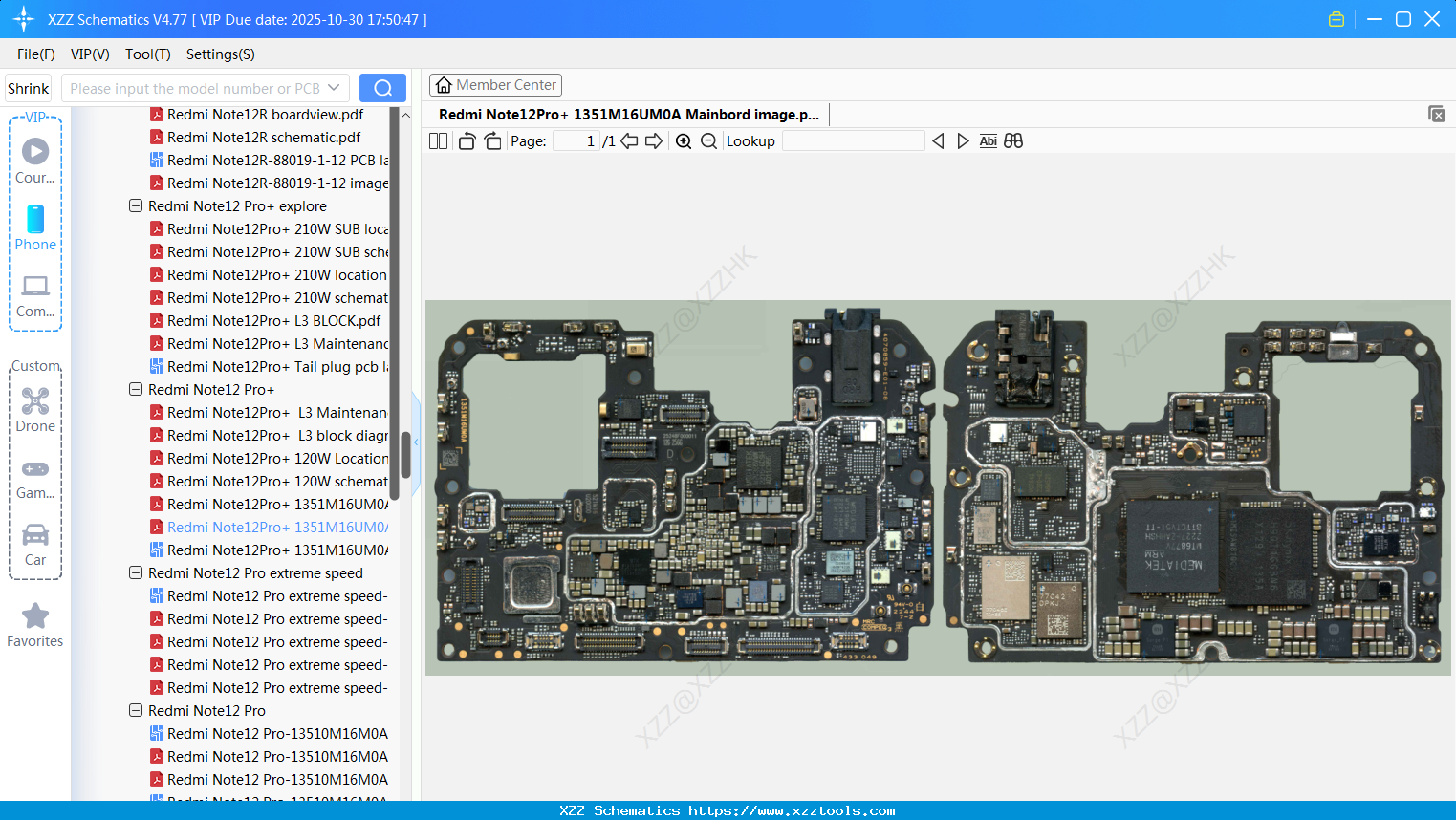Rotate the board image counterclockwise
This screenshot has height=820, width=1456.
pyautogui.click(x=466, y=140)
